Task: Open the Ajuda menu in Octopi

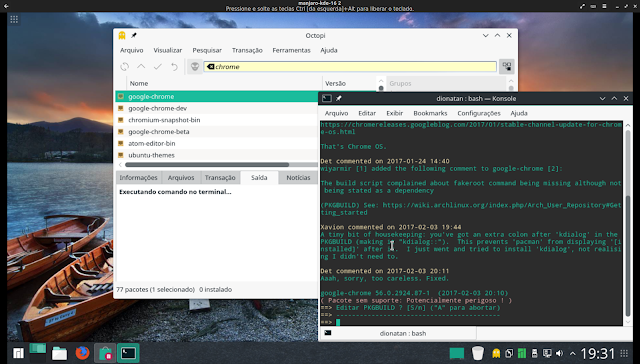Action: pyautogui.click(x=329, y=50)
